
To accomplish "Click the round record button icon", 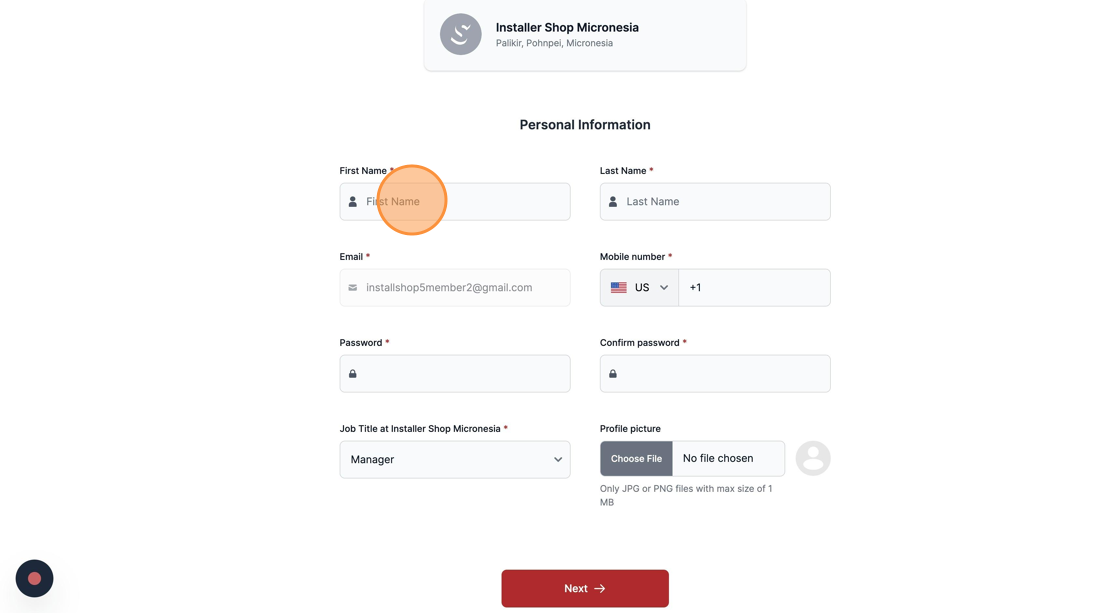I will pos(34,578).
